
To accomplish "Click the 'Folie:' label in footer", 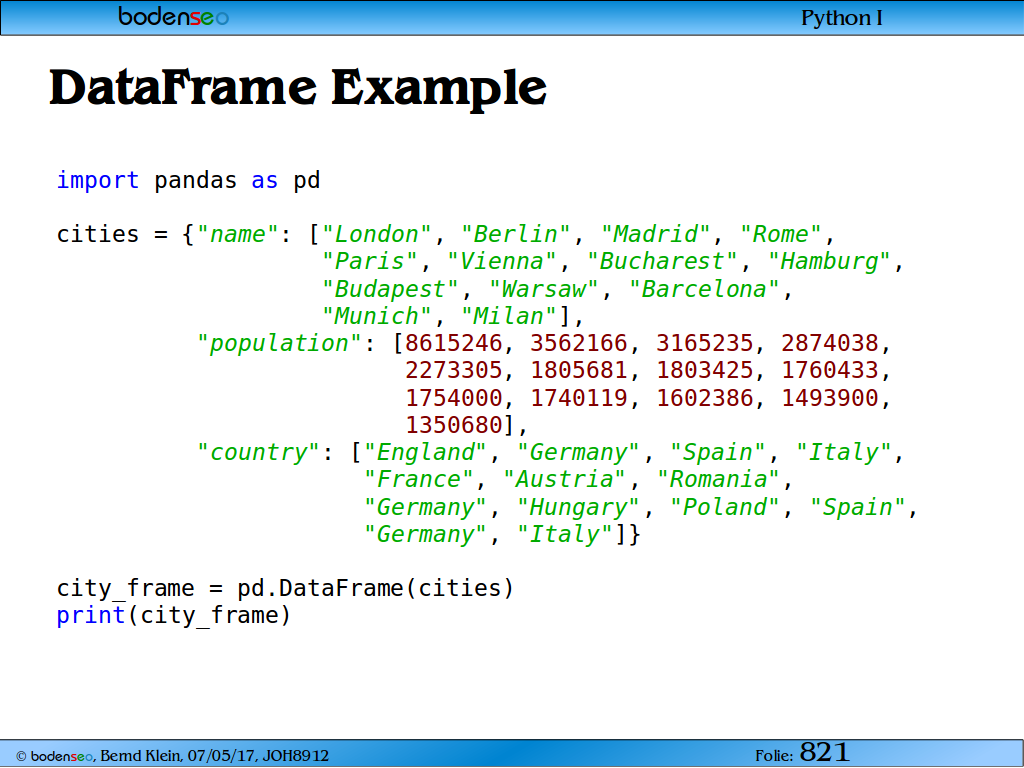I will click(775, 756).
